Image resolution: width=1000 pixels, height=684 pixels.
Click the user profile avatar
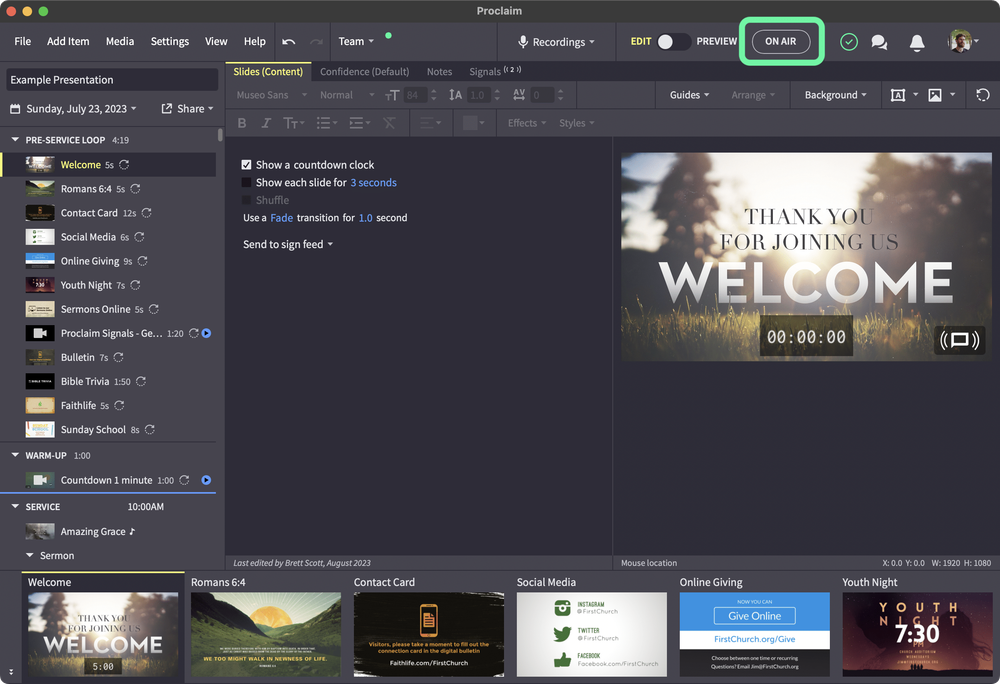(x=960, y=41)
